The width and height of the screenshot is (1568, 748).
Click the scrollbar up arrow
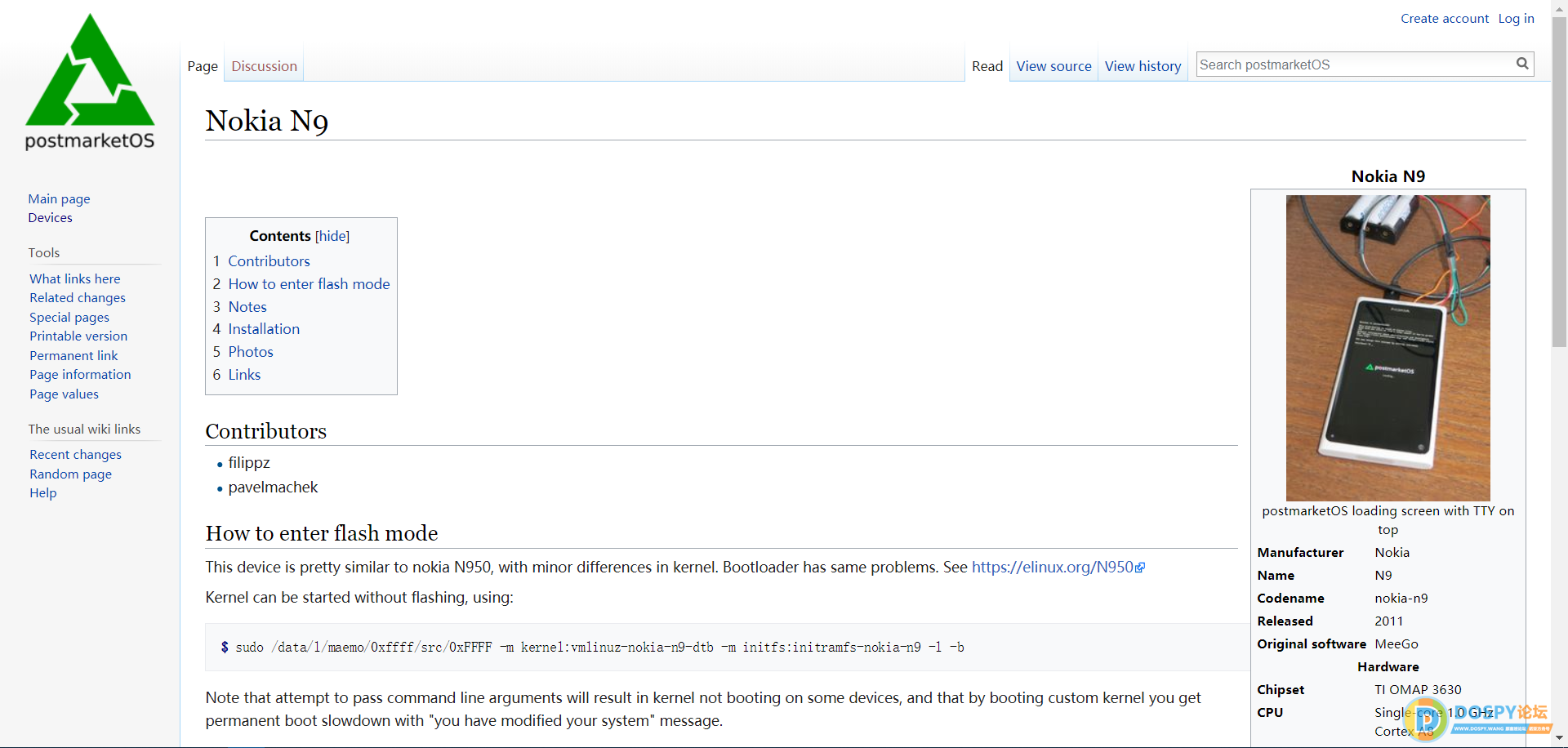pyautogui.click(x=1559, y=7)
